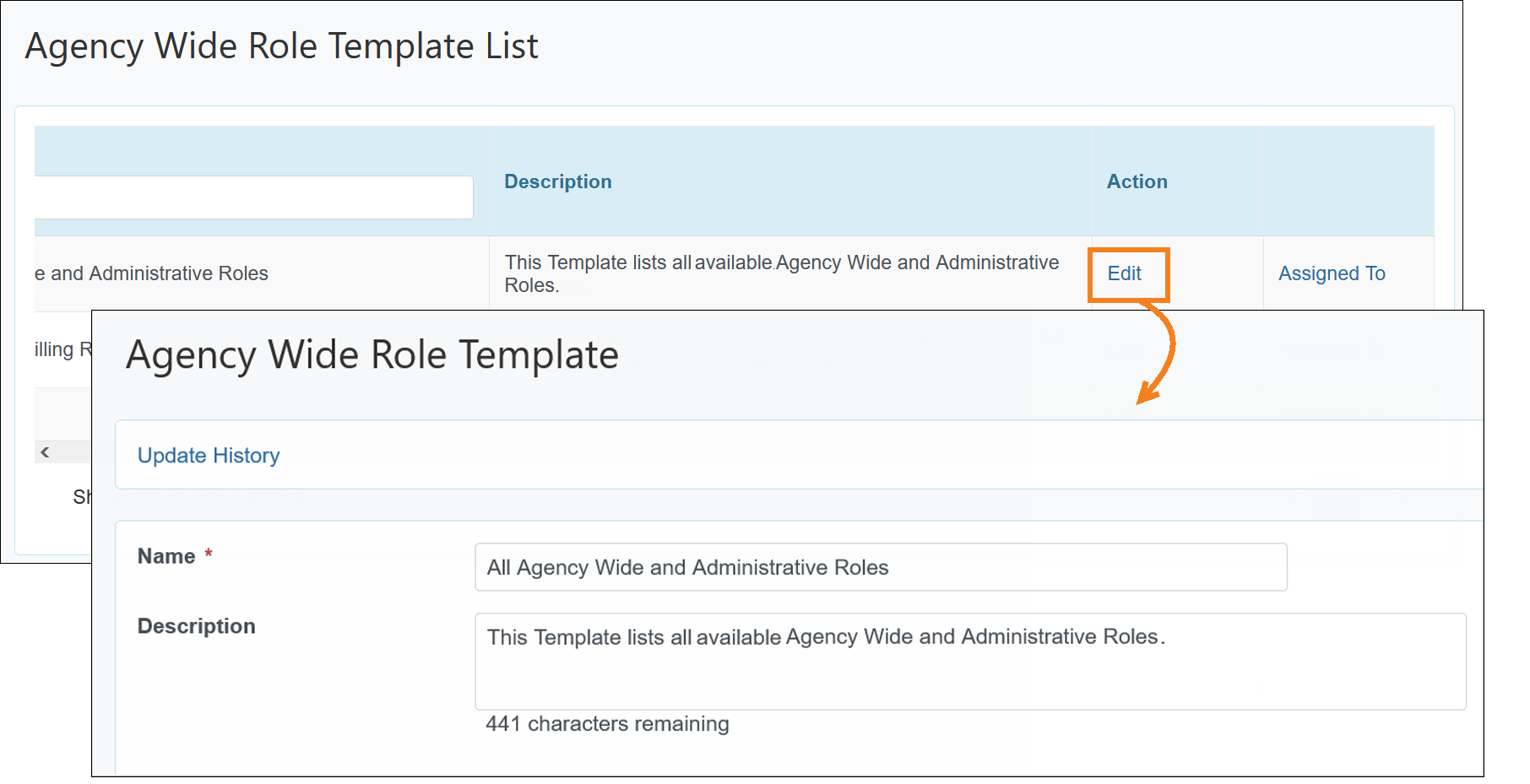1530x784 pixels.
Task: Click the Name field label
Action: (166, 556)
